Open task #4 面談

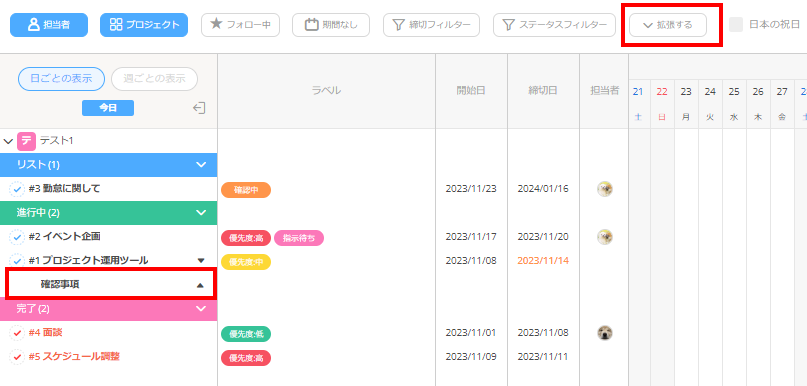[x=45, y=332]
